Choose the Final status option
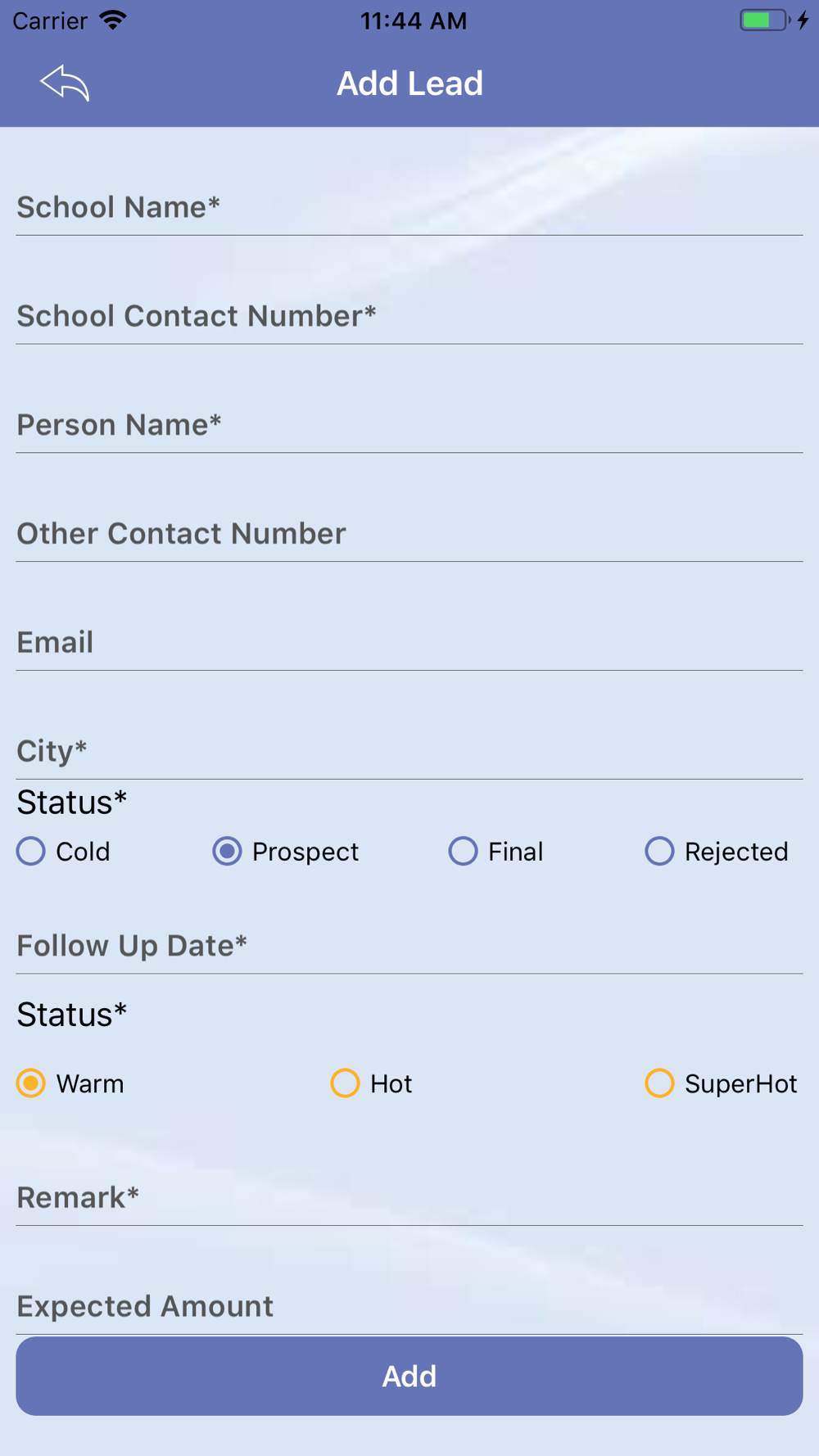 [x=463, y=851]
